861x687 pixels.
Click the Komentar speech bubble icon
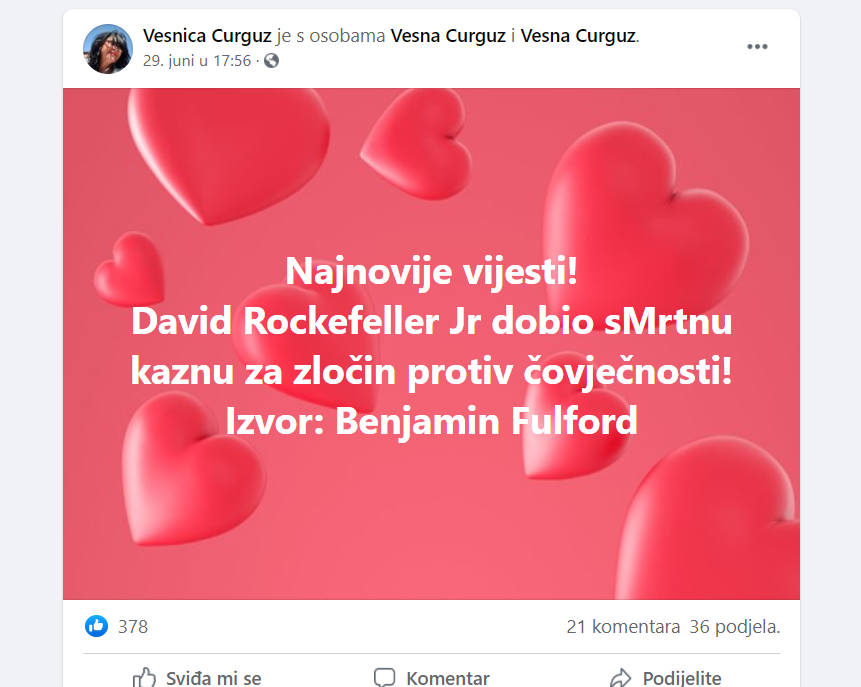tap(384, 678)
